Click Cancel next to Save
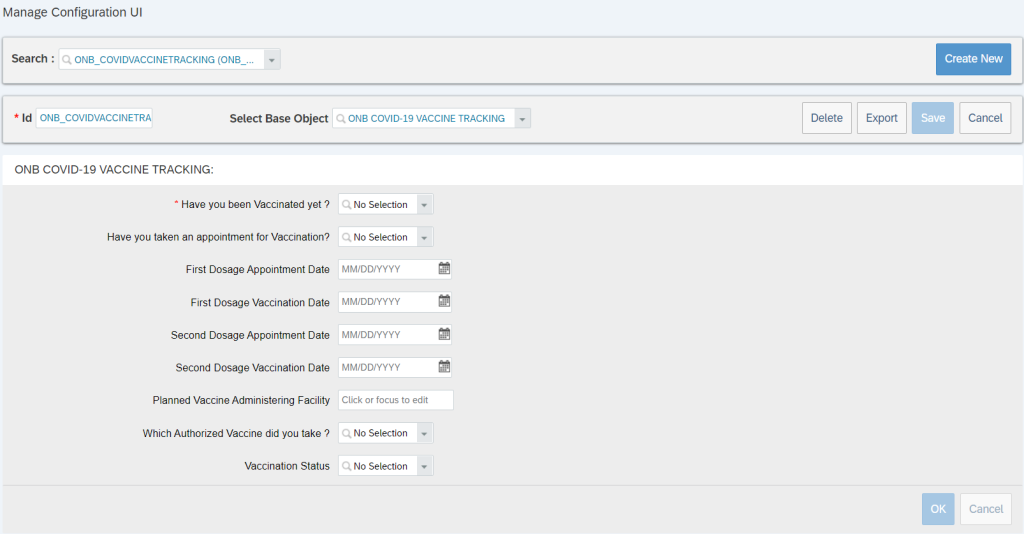The image size is (1024, 534). coord(985,118)
